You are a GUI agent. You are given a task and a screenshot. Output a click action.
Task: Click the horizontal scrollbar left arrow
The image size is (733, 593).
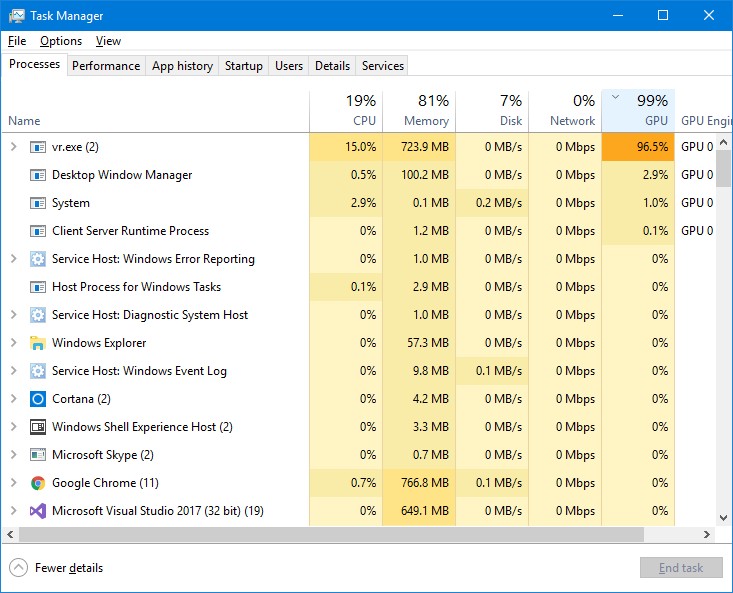[10, 534]
